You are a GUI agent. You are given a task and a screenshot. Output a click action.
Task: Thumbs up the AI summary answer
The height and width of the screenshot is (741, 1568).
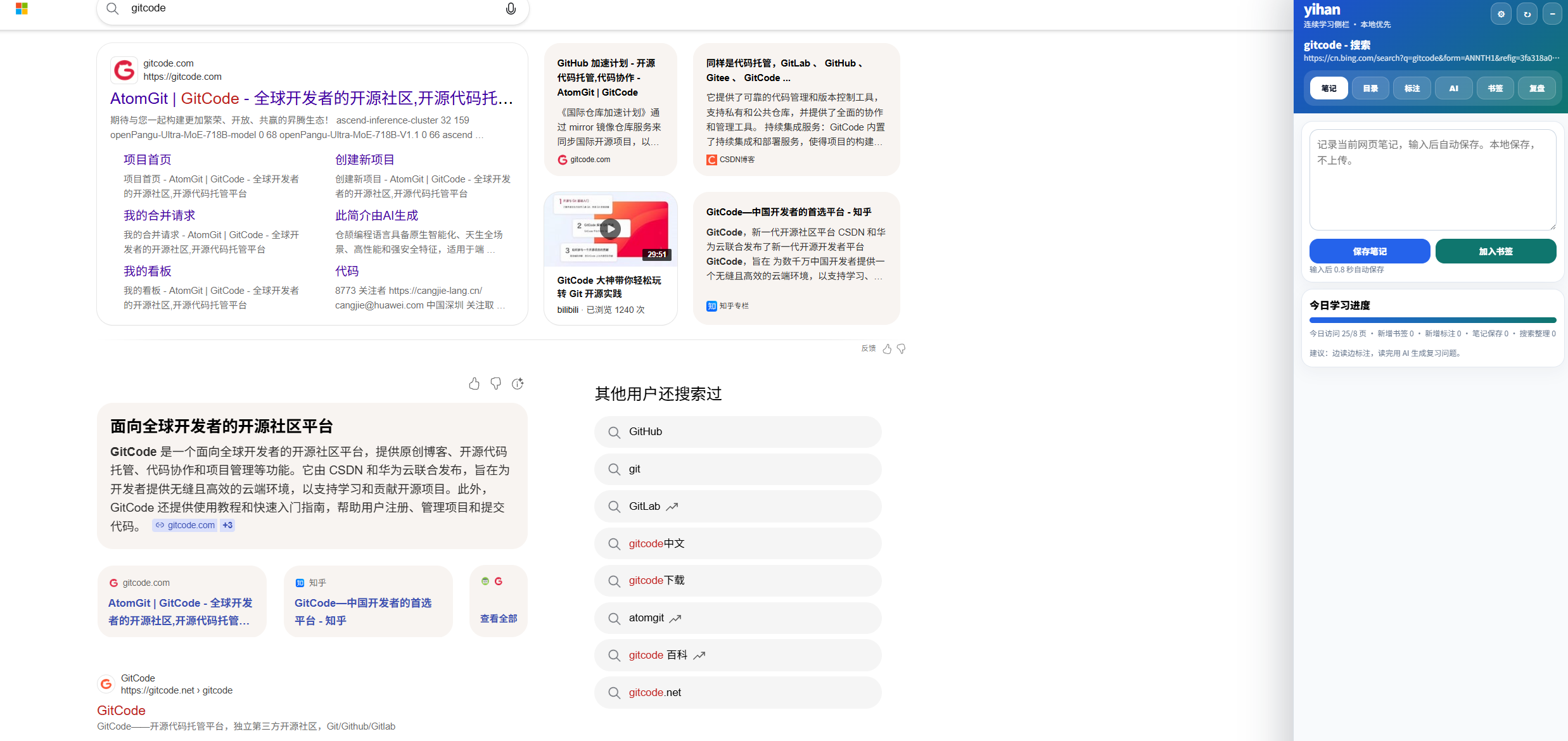click(x=474, y=384)
